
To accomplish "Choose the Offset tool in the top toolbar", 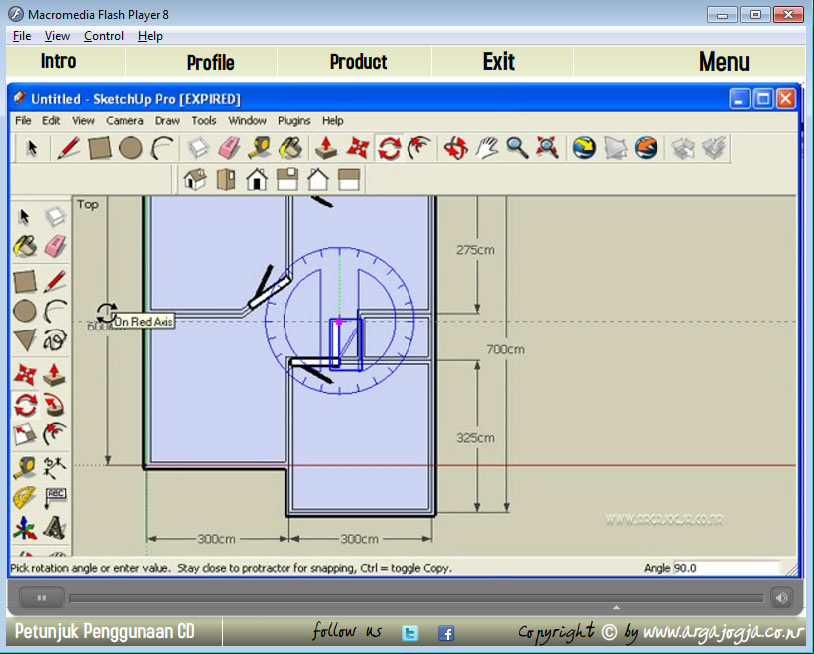I will [419, 148].
